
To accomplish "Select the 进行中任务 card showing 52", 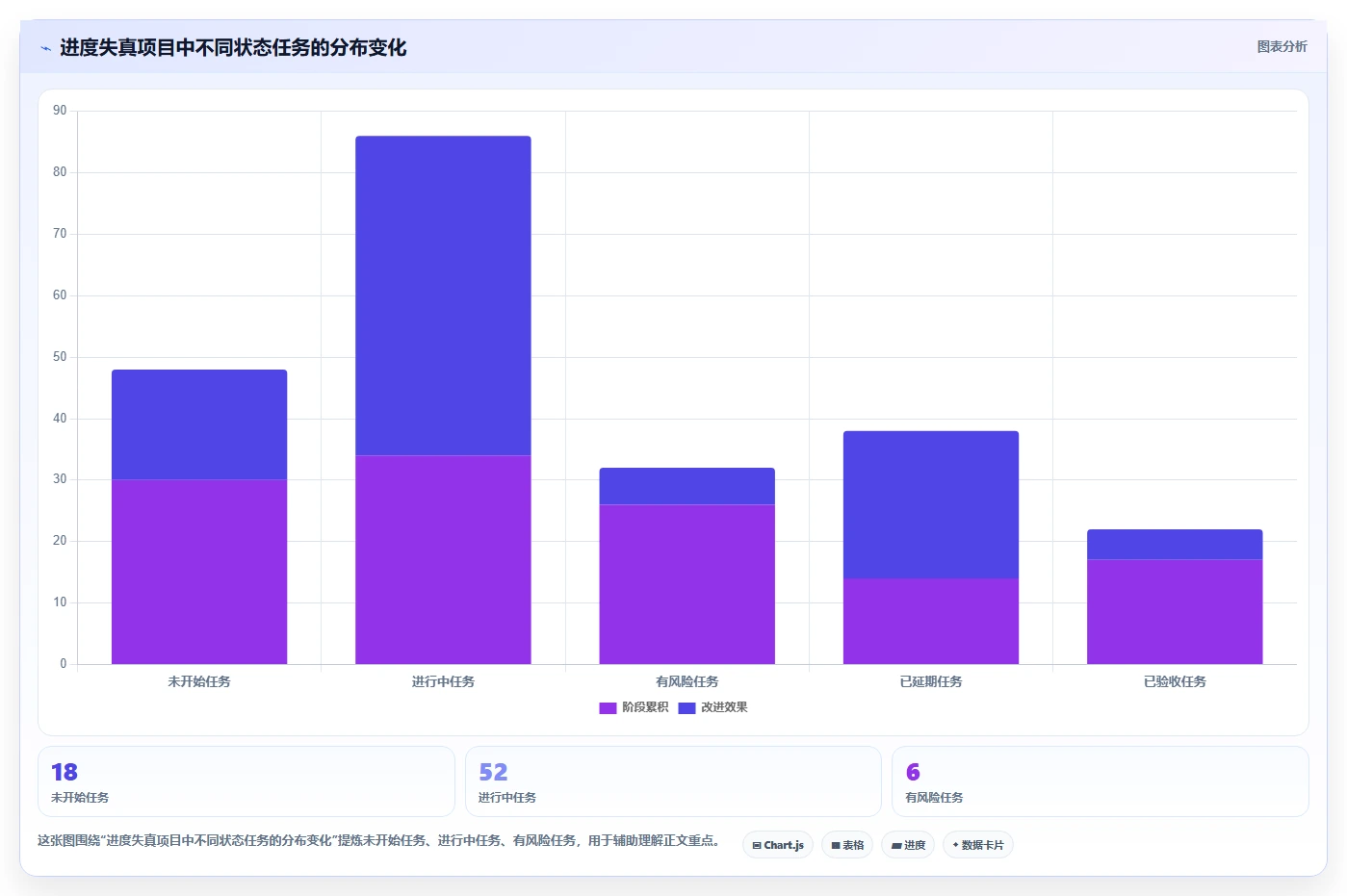I will (x=673, y=781).
